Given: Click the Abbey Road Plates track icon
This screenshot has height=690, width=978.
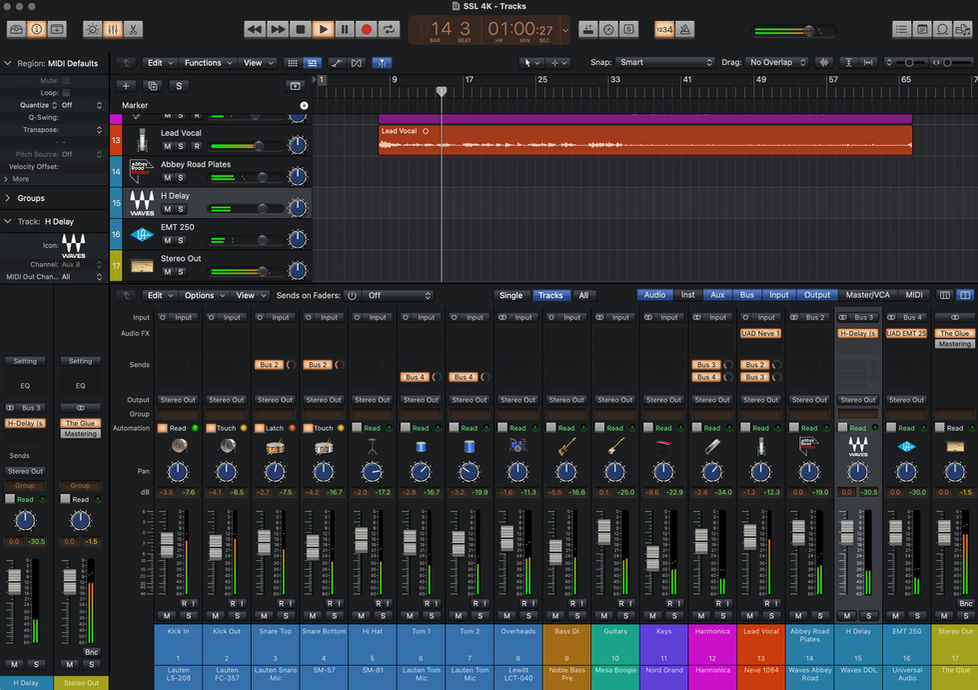Looking at the screenshot, I should [x=142, y=172].
